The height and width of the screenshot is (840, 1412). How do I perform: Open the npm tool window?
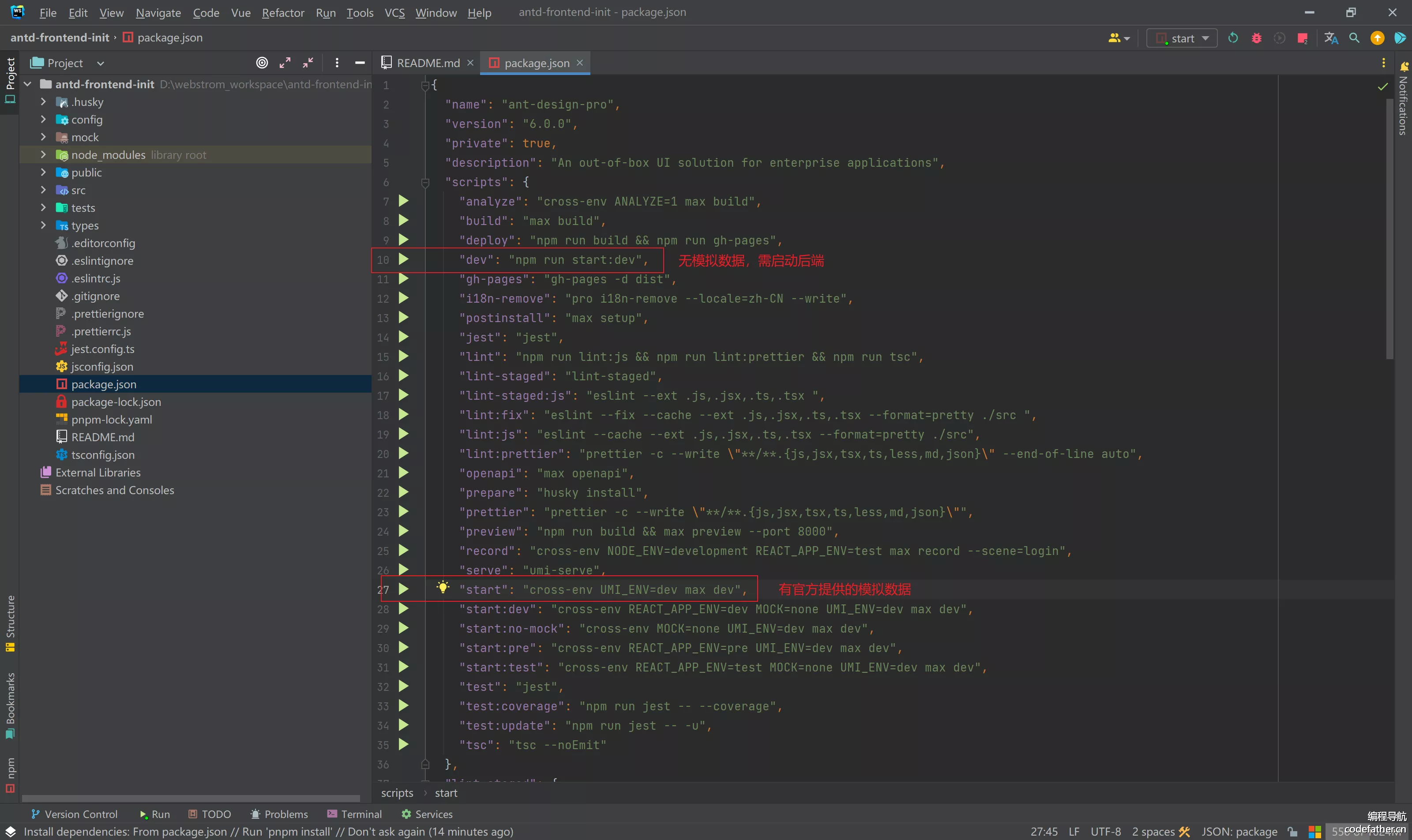click(10, 776)
